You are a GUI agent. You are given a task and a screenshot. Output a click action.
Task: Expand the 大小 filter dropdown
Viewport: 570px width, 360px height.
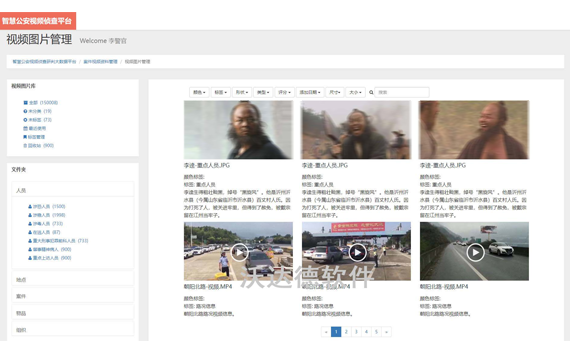(355, 92)
